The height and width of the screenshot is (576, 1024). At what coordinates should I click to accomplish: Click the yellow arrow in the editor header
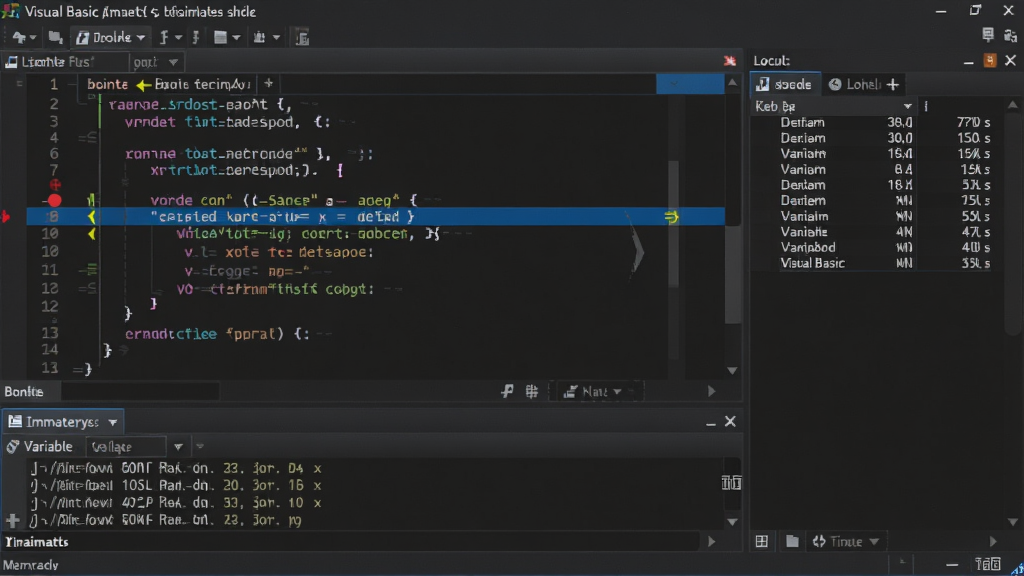(x=144, y=85)
